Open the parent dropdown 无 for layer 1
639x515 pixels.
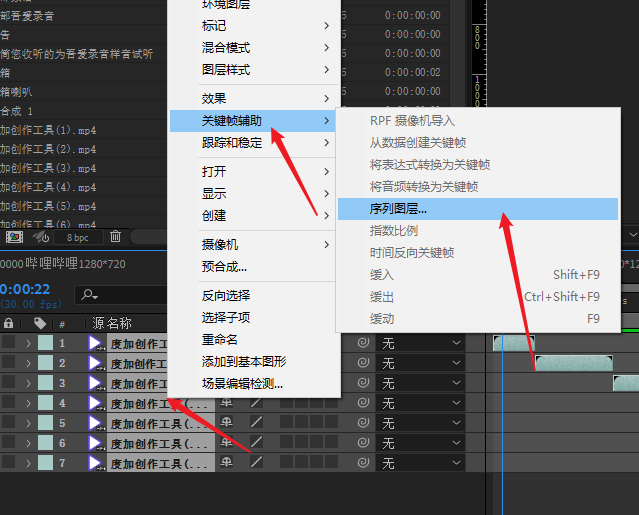pyautogui.click(x=421, y=343)
